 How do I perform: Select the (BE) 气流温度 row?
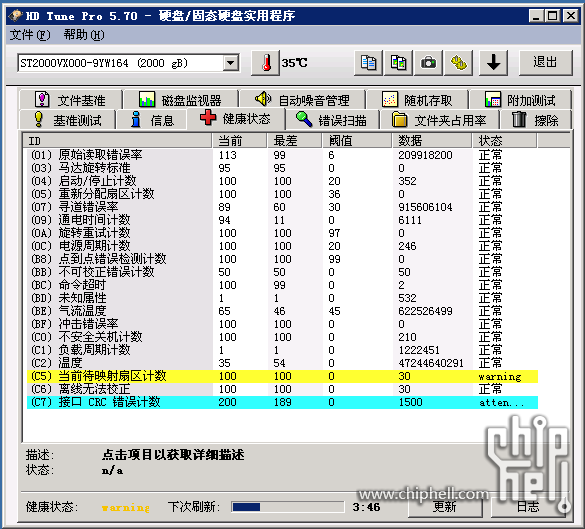pos(282,311)
